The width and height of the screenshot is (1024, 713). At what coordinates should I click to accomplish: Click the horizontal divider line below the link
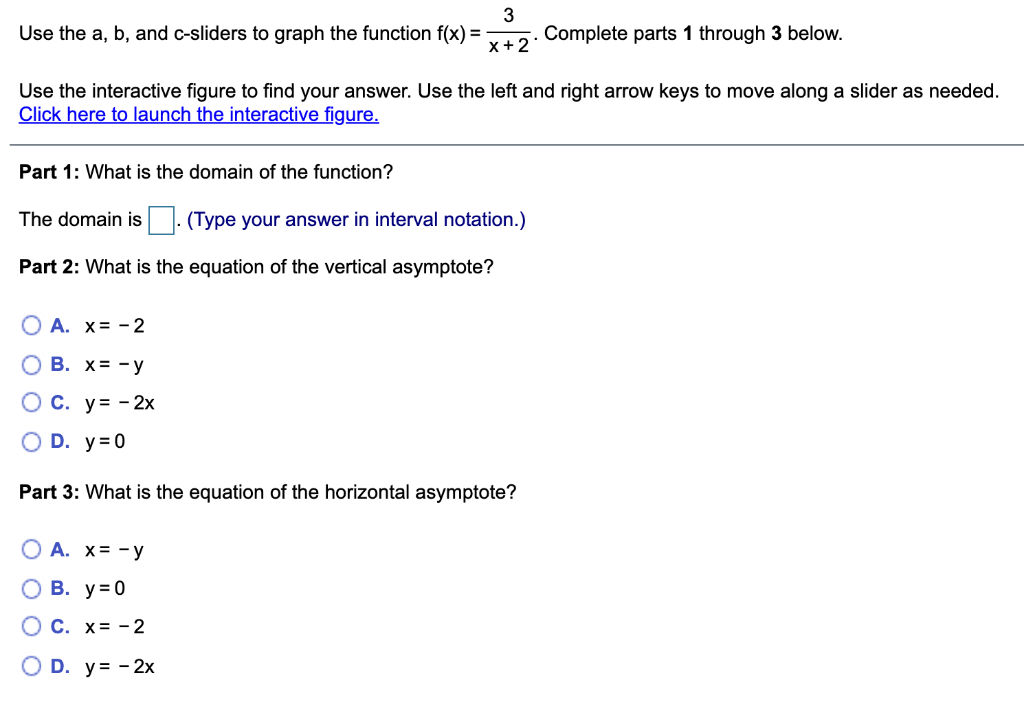[512, 145]
